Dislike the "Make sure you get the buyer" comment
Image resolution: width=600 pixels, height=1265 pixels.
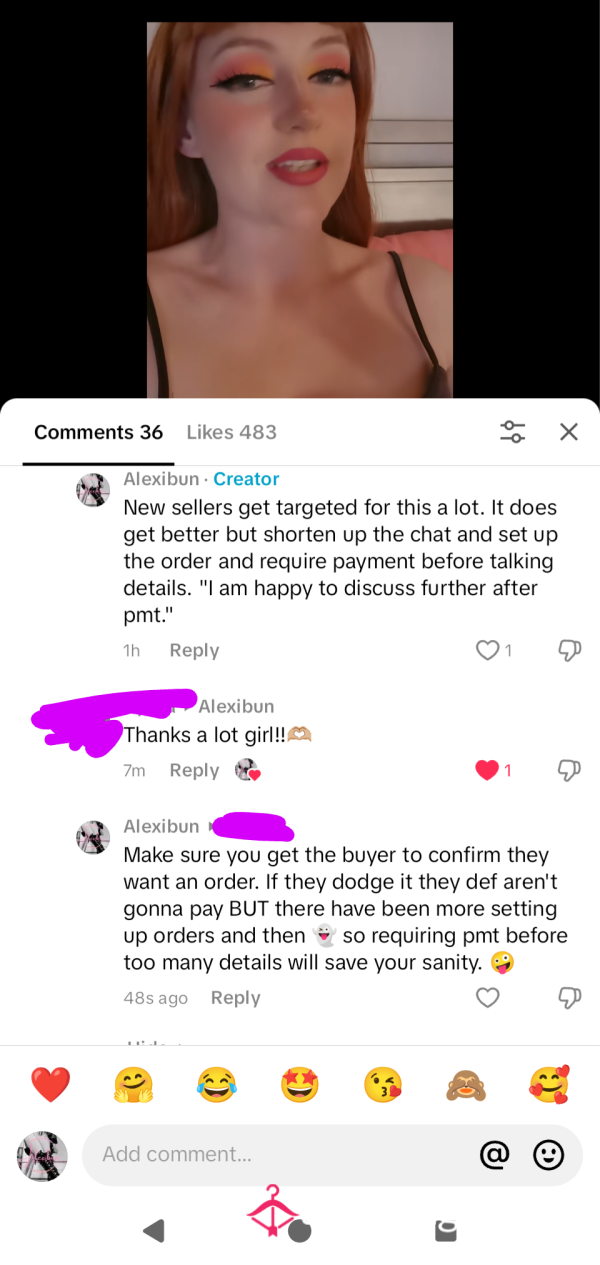pos(567,998)
